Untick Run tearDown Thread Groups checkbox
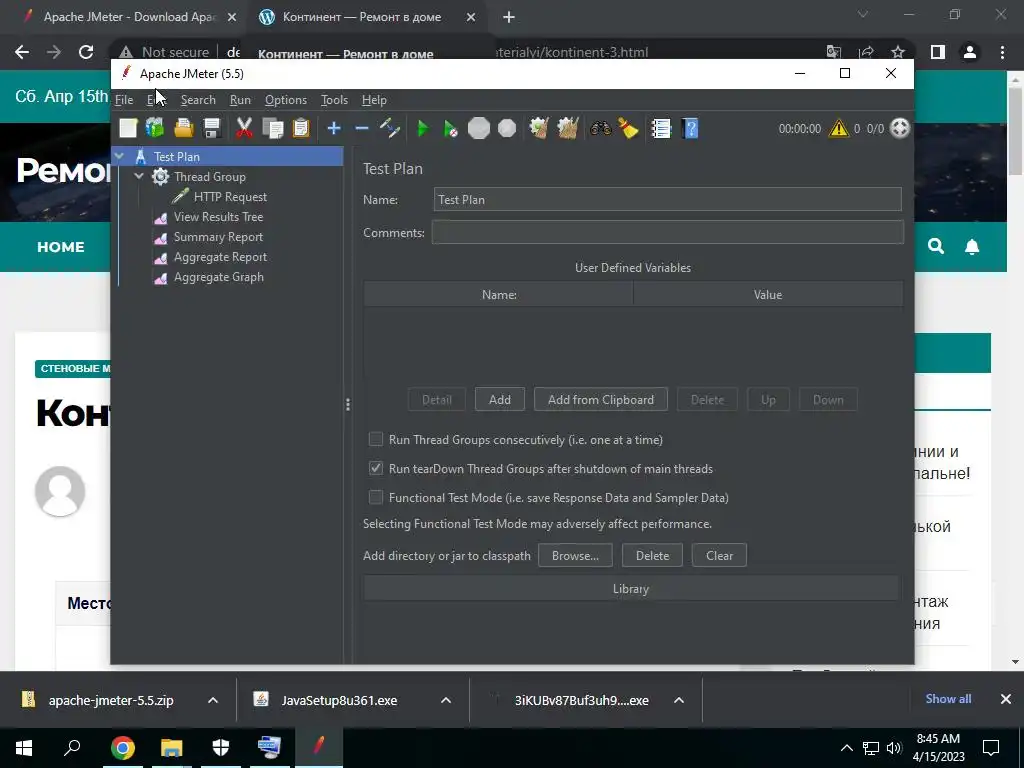The image size is (1024, 768). click(x=376, y=468)
